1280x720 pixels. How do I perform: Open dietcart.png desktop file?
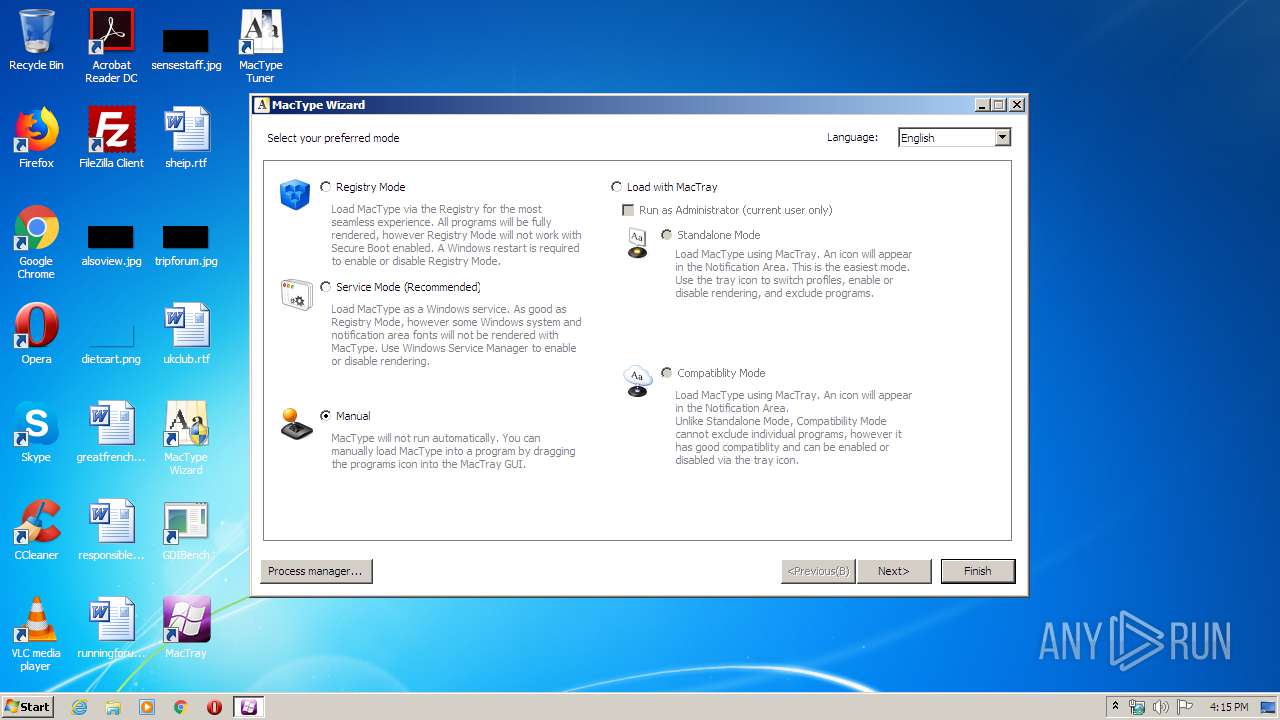(x=111, y=342)
